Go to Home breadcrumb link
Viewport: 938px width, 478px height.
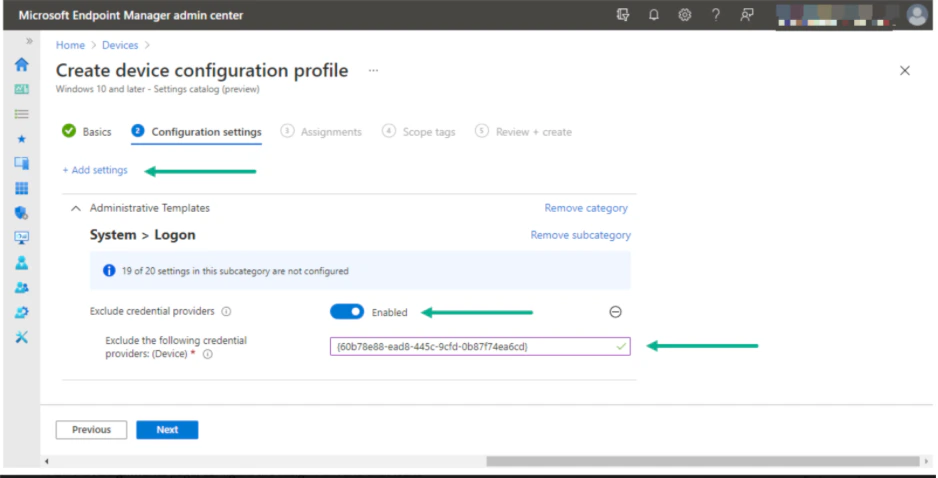(x=70, y=45)
